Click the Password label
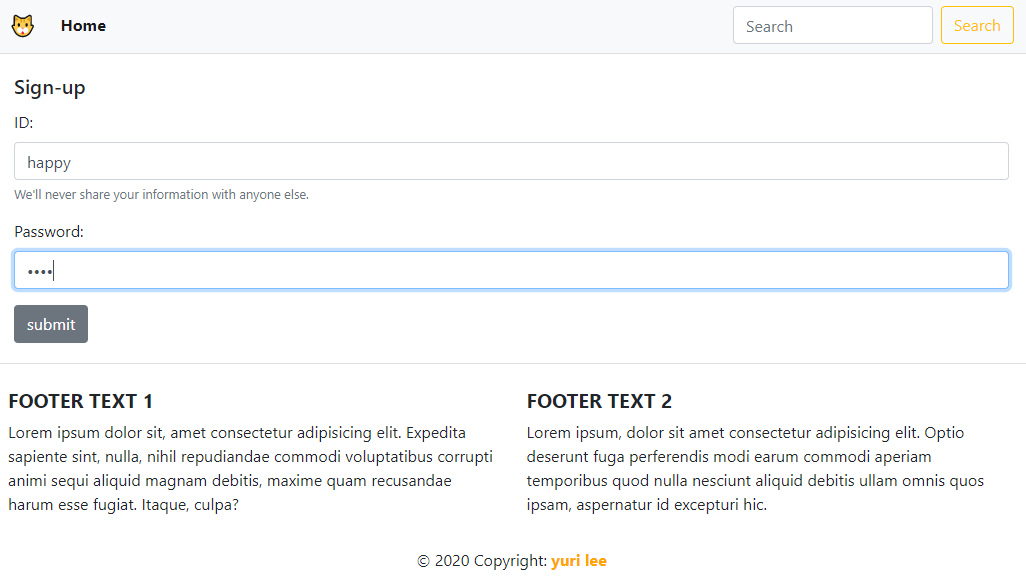This screenshot has width=1026, height=578. pos(48,231)
